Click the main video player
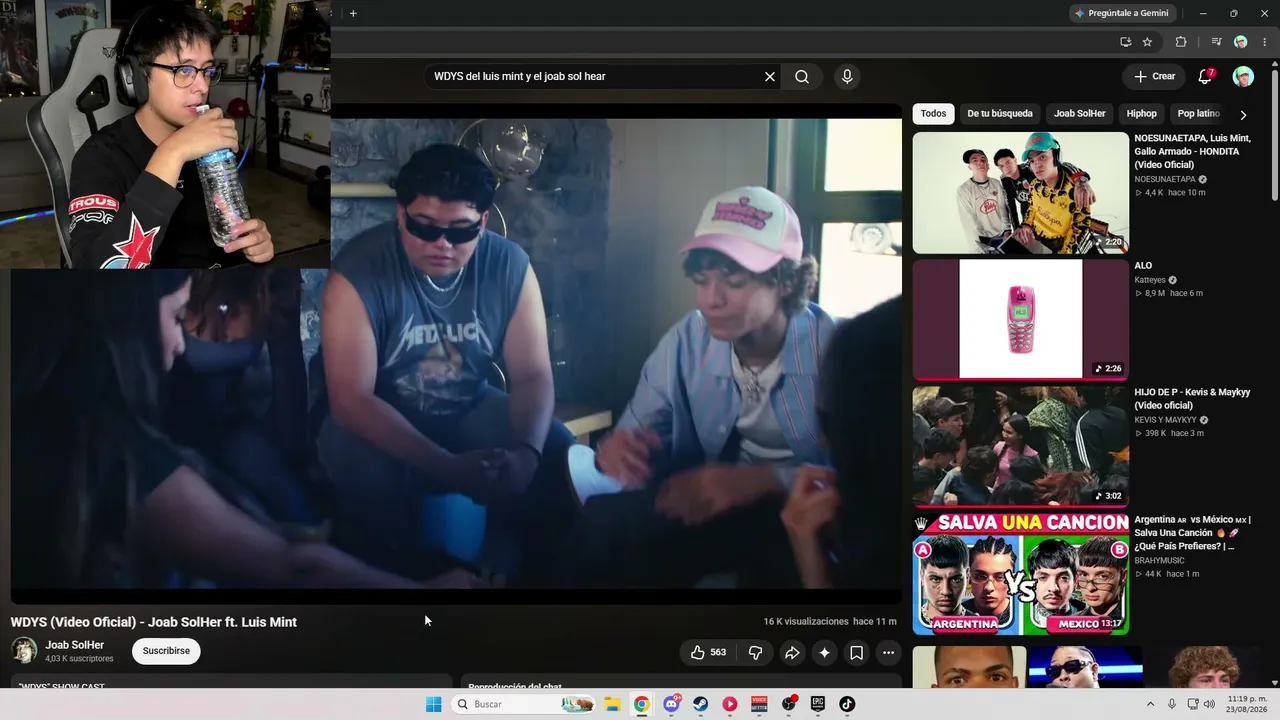The width and height of the screenshot is (1280, 720). tap(456, 353)
